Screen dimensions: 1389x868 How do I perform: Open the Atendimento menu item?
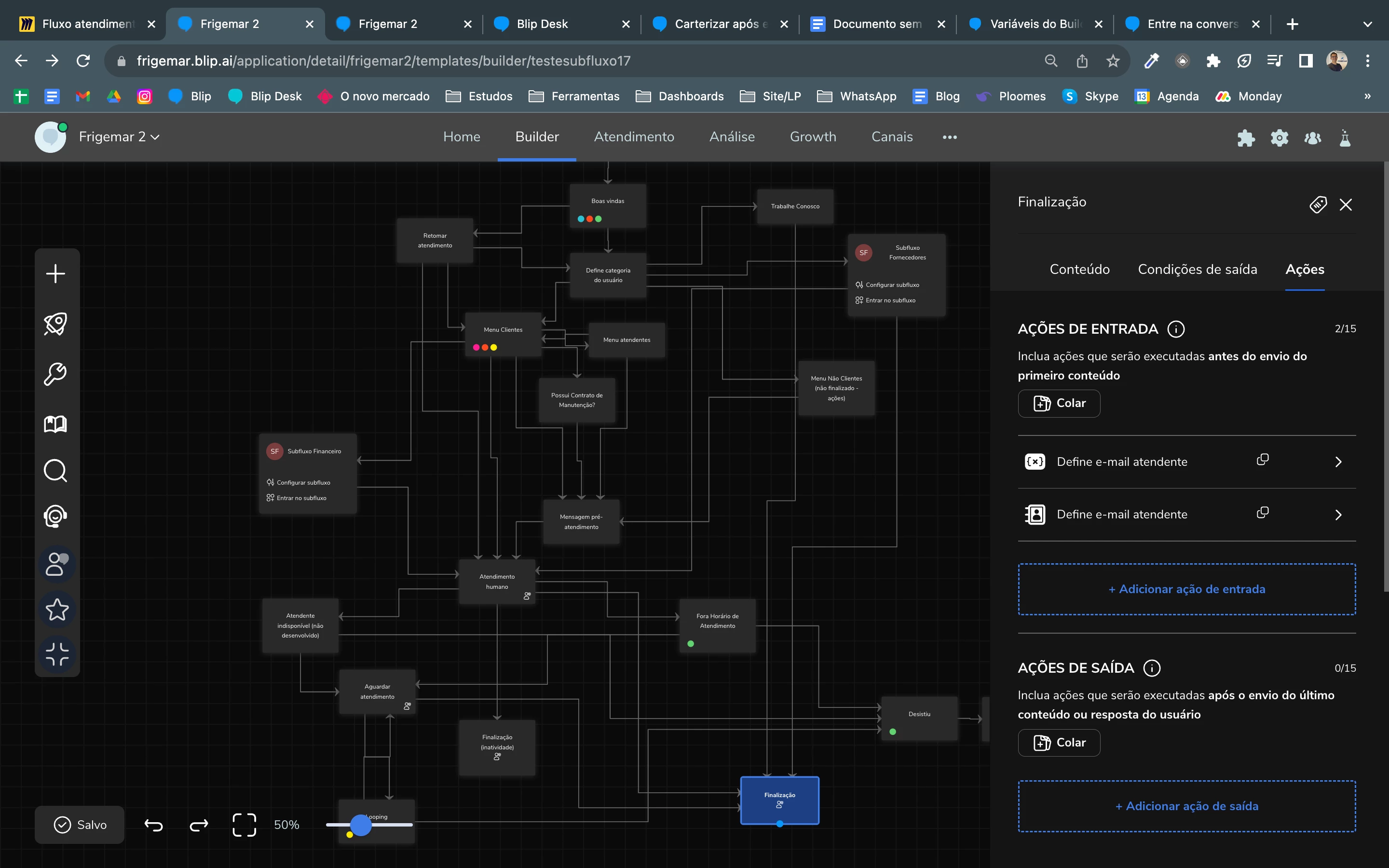[x=634, y=136]
